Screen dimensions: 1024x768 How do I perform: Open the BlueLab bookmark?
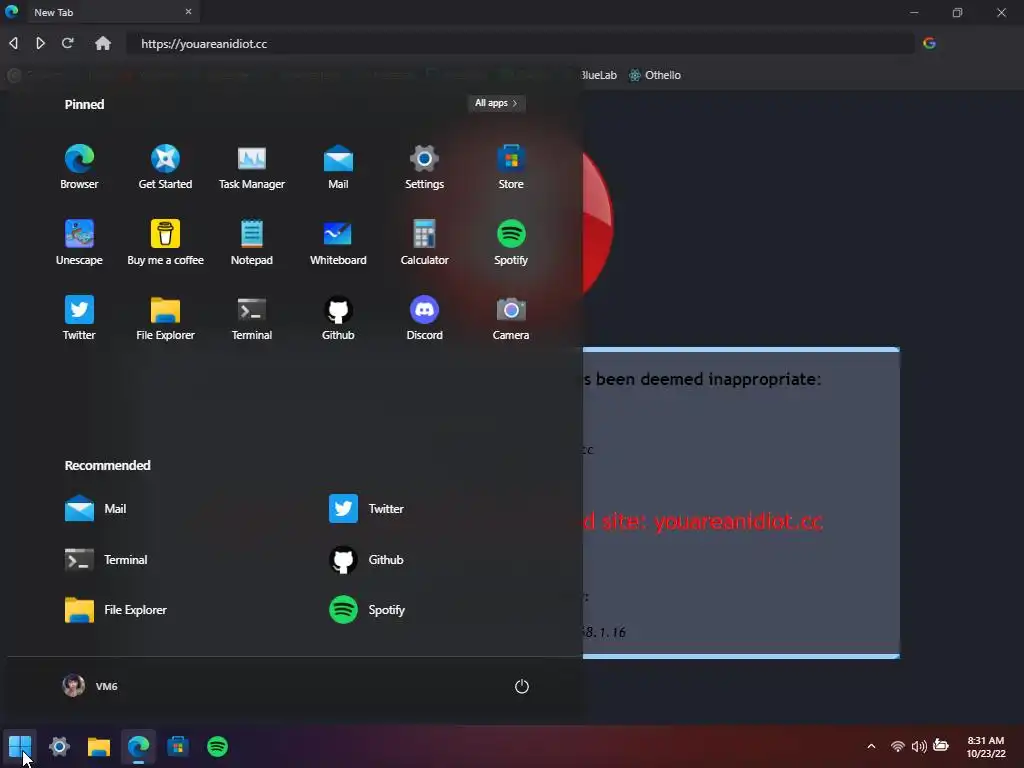[599, 75]
